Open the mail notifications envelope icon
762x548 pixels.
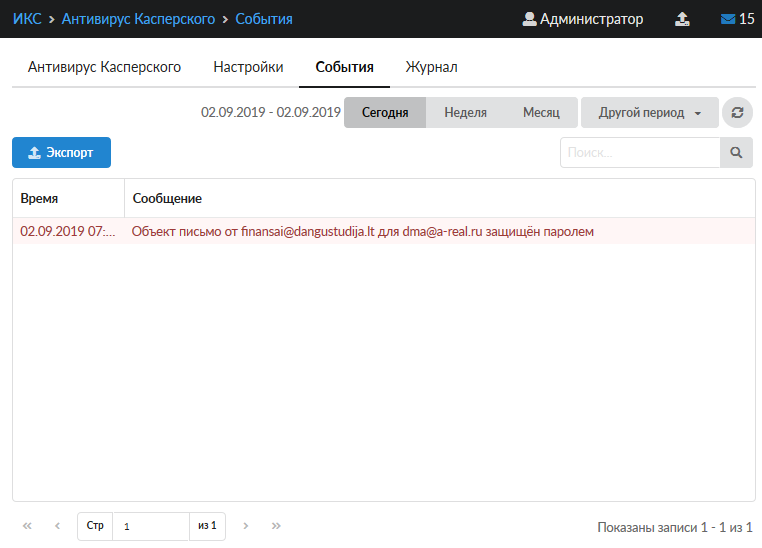click(727, 19)
